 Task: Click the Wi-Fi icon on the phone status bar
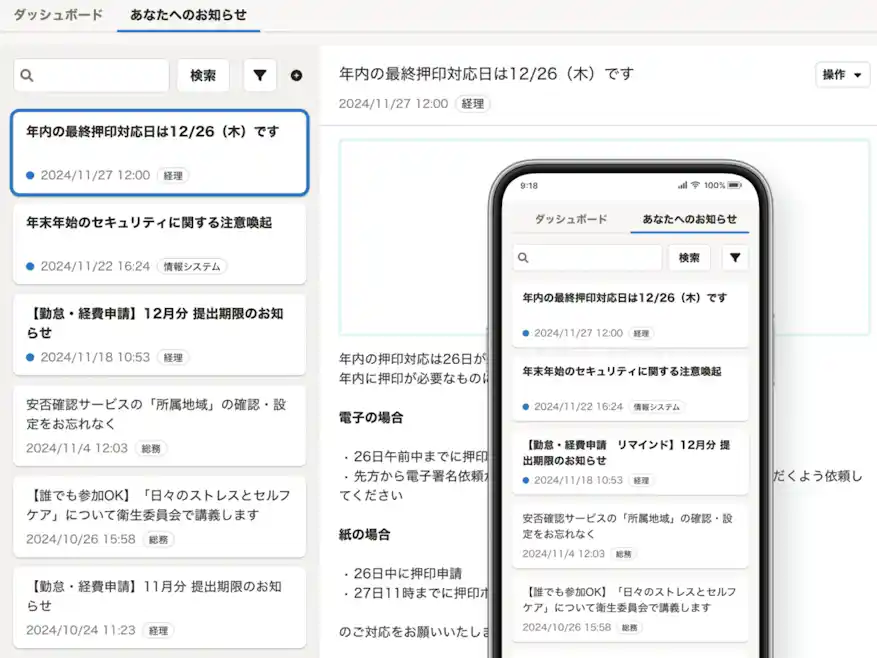tap(697, 185)
